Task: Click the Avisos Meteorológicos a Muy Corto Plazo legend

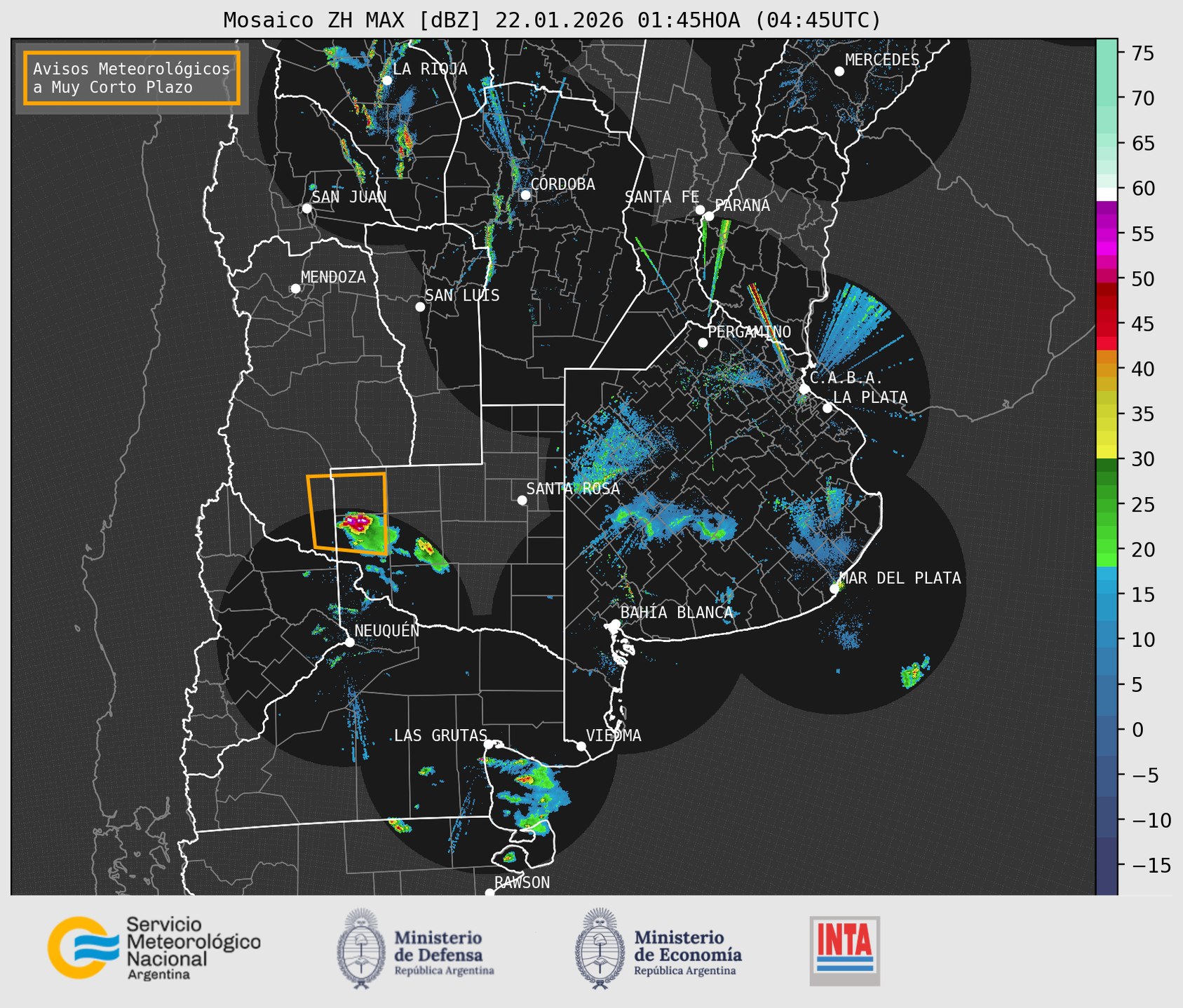Action: point(132,78)
